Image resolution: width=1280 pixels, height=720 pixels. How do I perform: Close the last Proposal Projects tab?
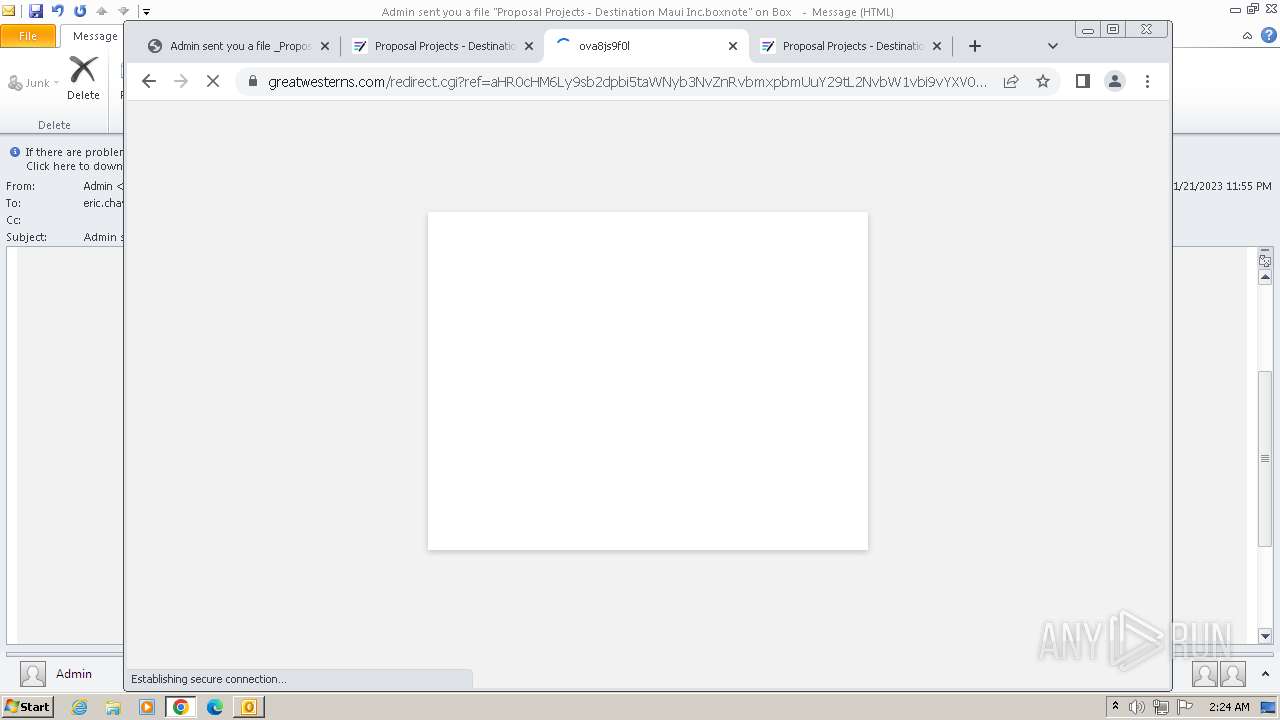(937, 46)
